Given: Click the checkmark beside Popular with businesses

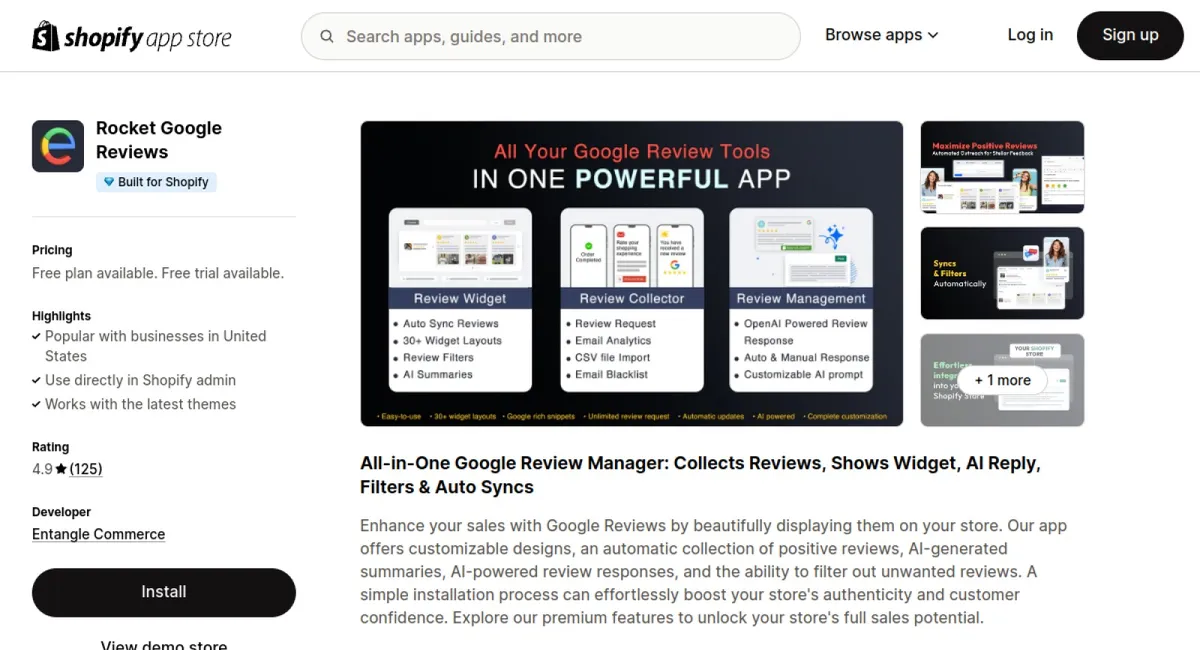Looking at the screenshot, I should coord(36,336).
